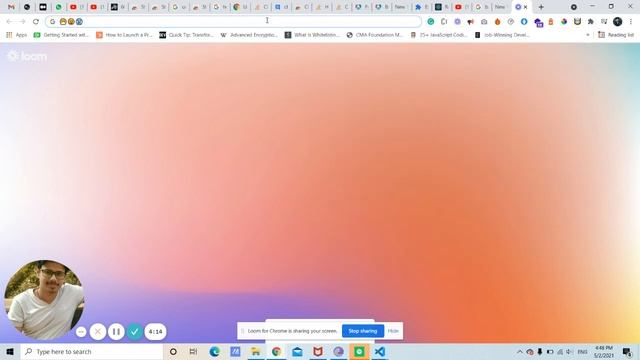Viewport: 640px width, 360px height.
Task: Click the microphone tray icon
Action: 540,352
